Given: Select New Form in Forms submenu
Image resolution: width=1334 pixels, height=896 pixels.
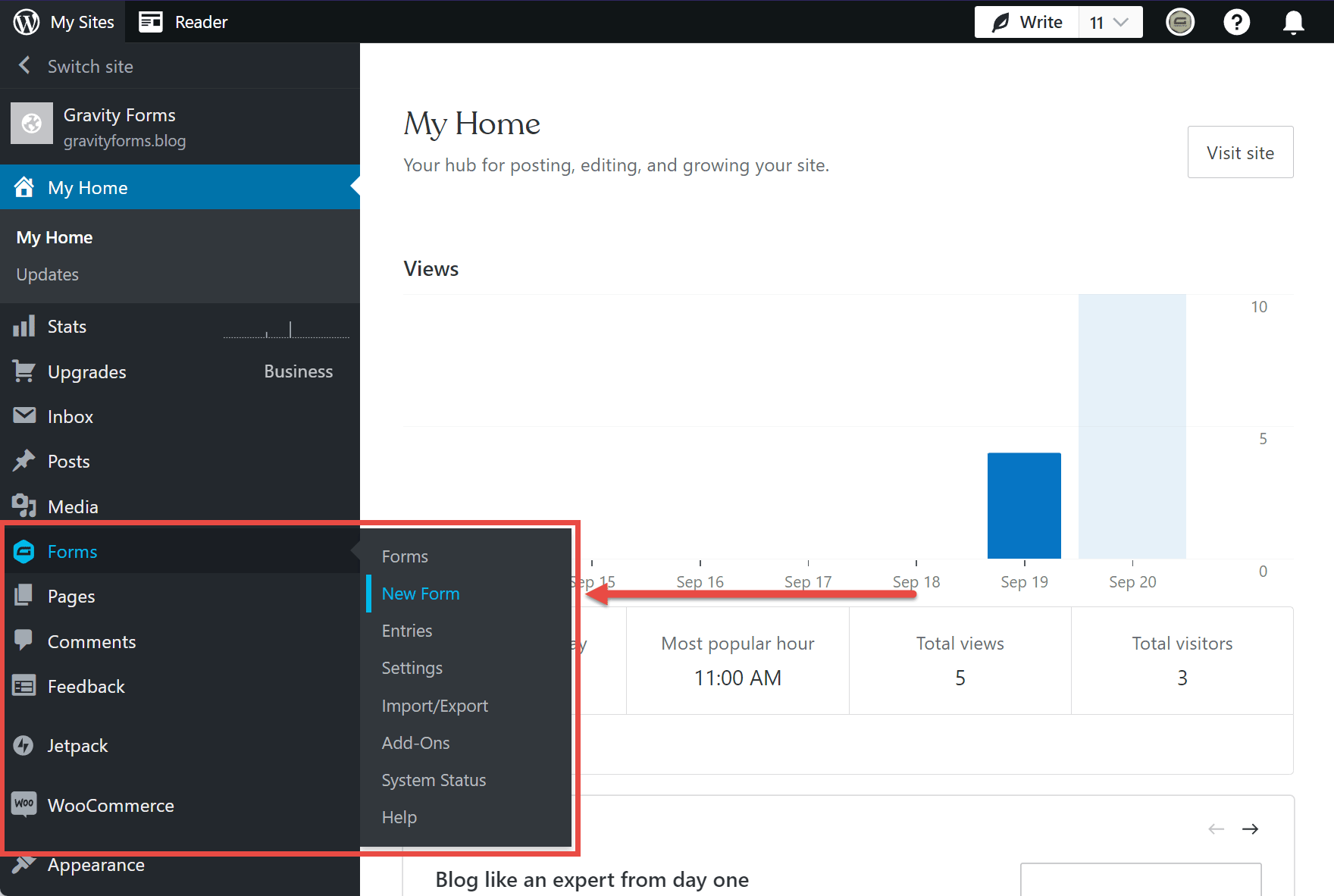Looking at the screenshot, I should click(421, 594).
